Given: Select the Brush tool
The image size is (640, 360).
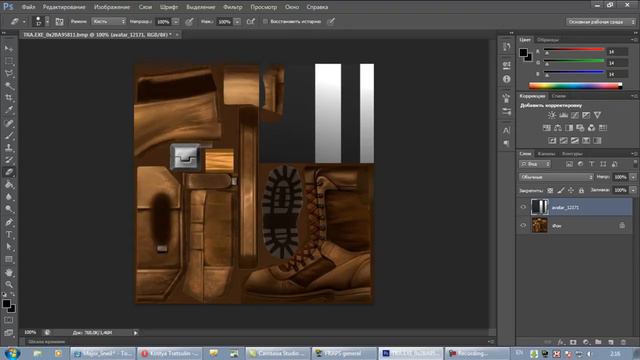Looking at the screenshot, I should tap(9, 135).
